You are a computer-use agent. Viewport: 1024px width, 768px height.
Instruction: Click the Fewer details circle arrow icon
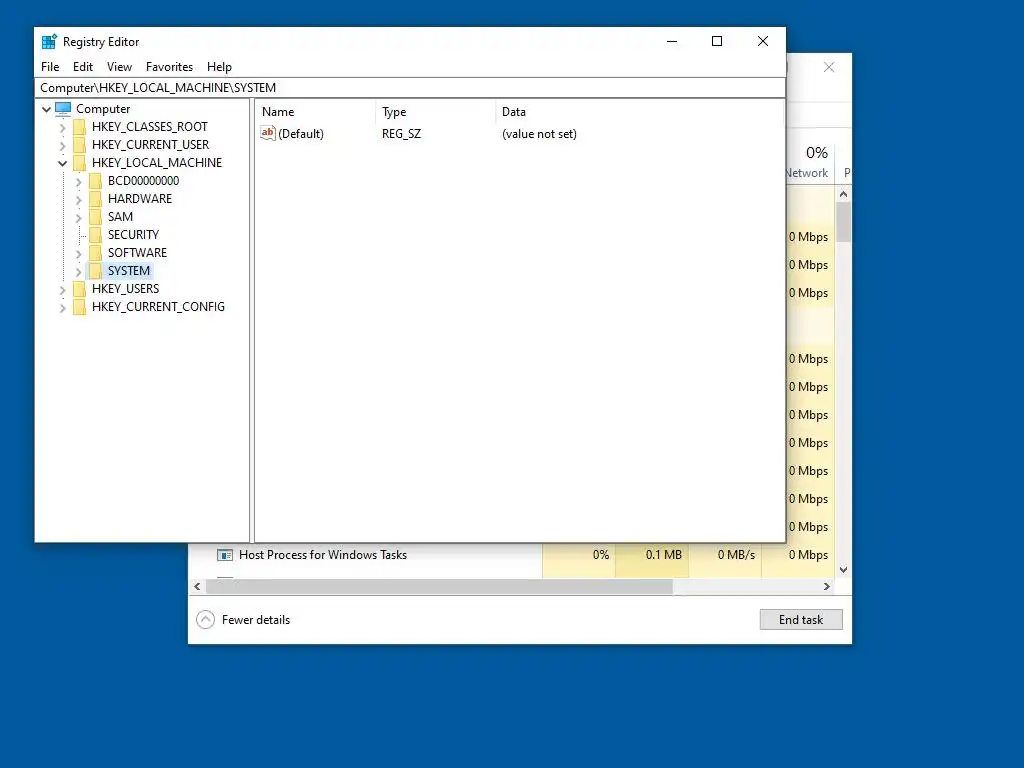205,620
